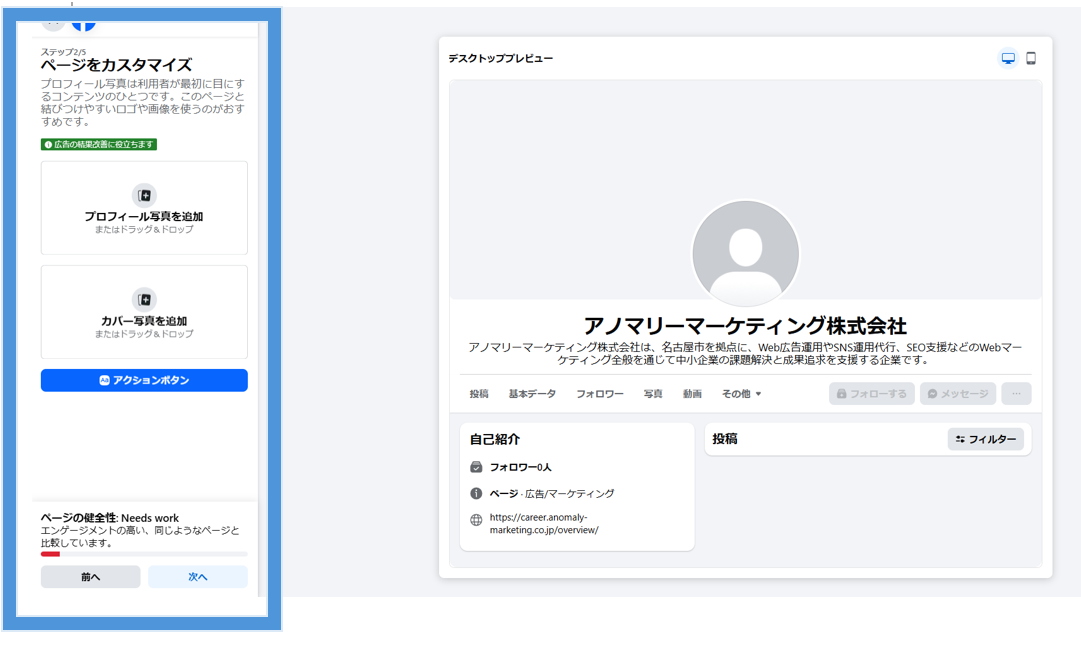
Task: Click the ステップ2/5 label
Action: click(63, 52)
